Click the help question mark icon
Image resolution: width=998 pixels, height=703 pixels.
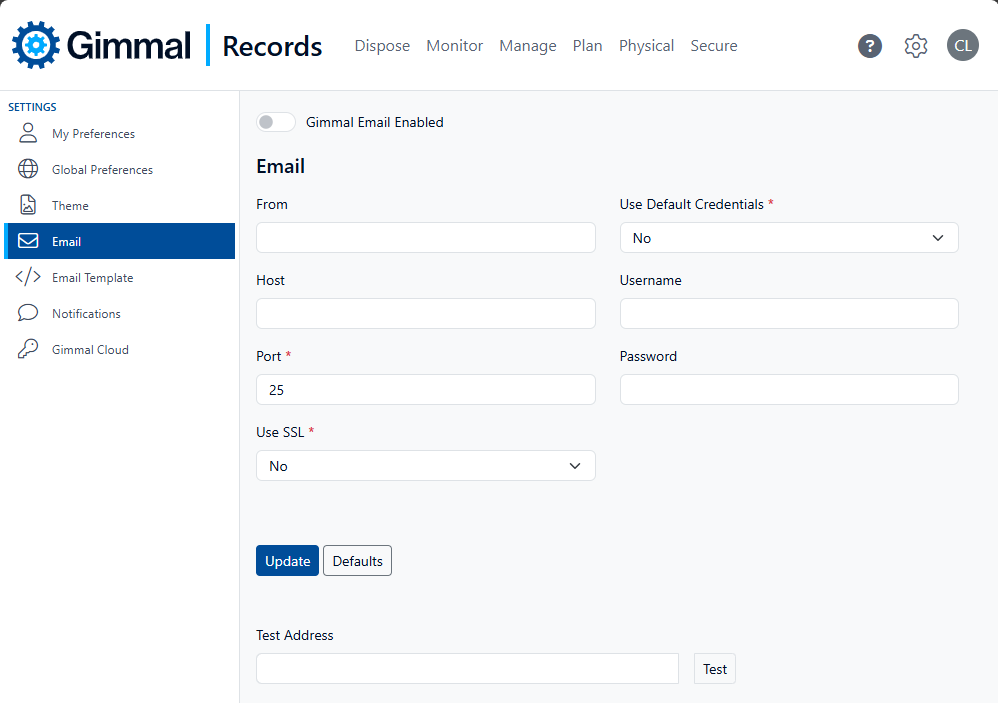click(x=869, y=46)
